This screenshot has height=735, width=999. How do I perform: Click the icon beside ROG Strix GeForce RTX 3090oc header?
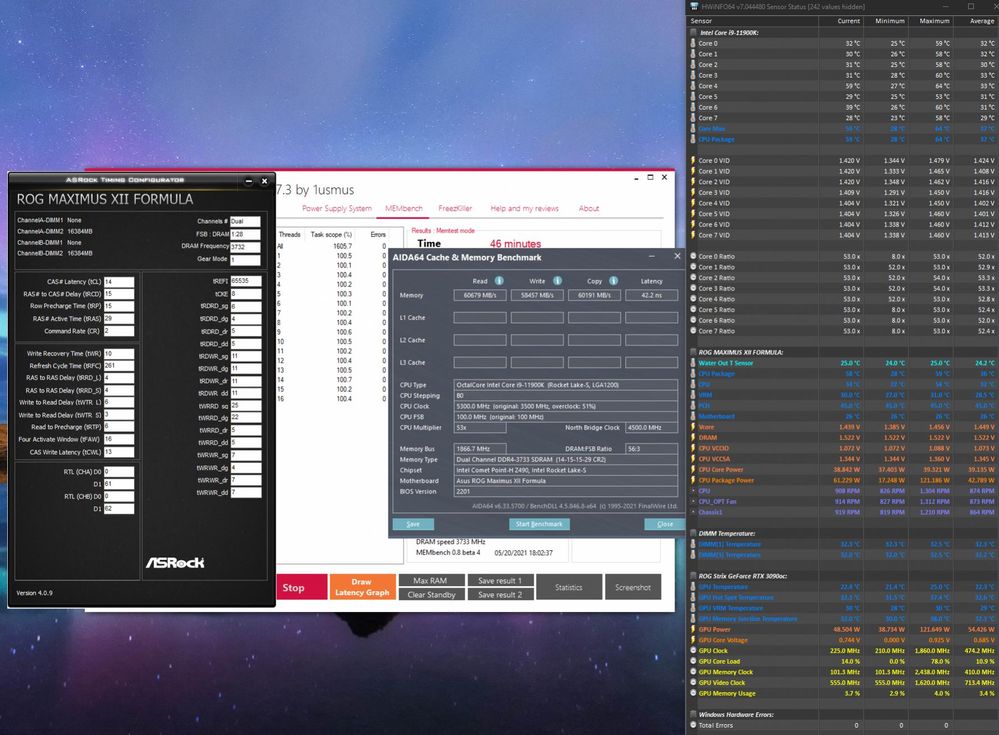(x=693, y=576)
